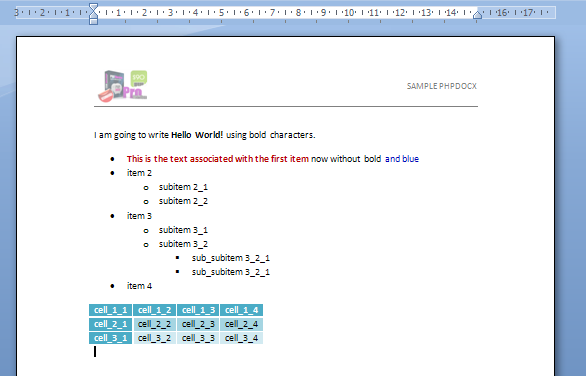
Task: Click the bold Hello World! text
Action: coord(197,135)
